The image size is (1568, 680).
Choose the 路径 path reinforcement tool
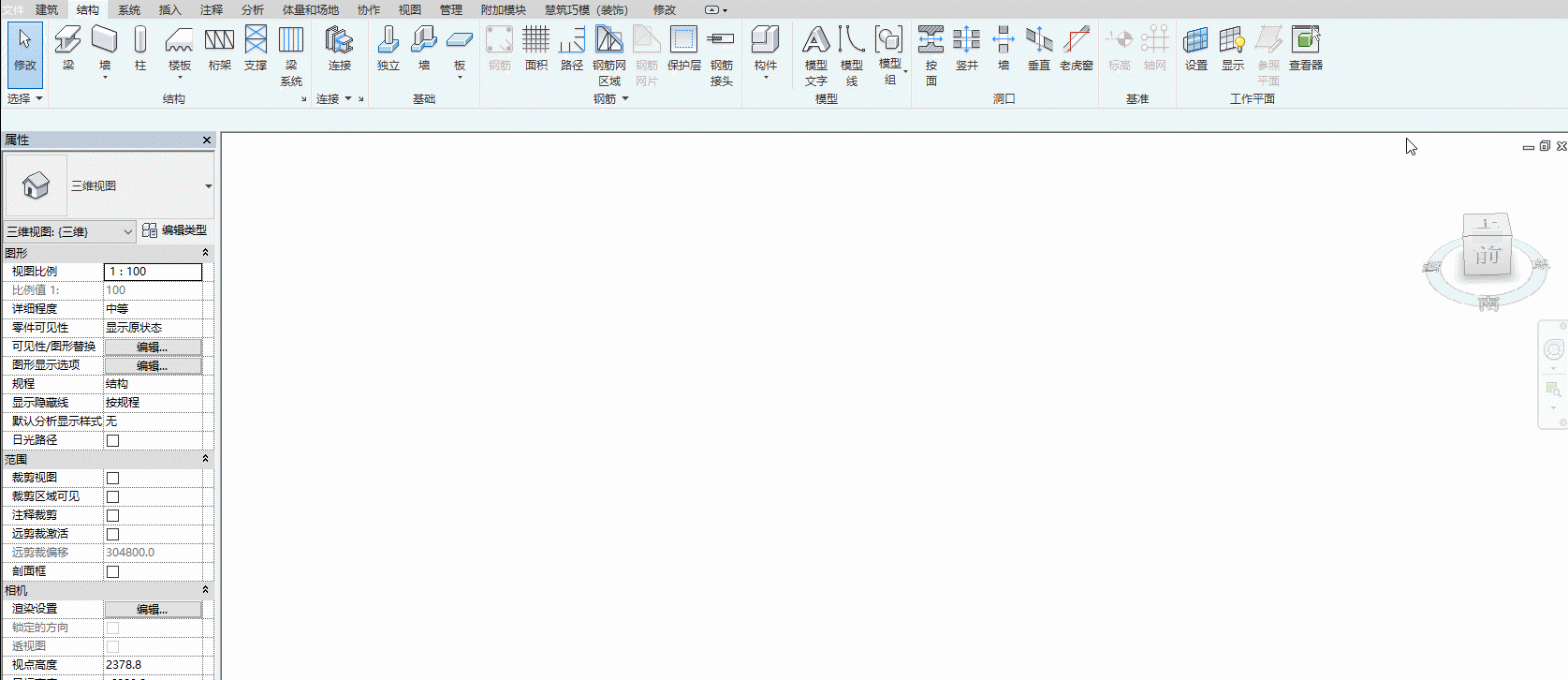pos(572,50)
